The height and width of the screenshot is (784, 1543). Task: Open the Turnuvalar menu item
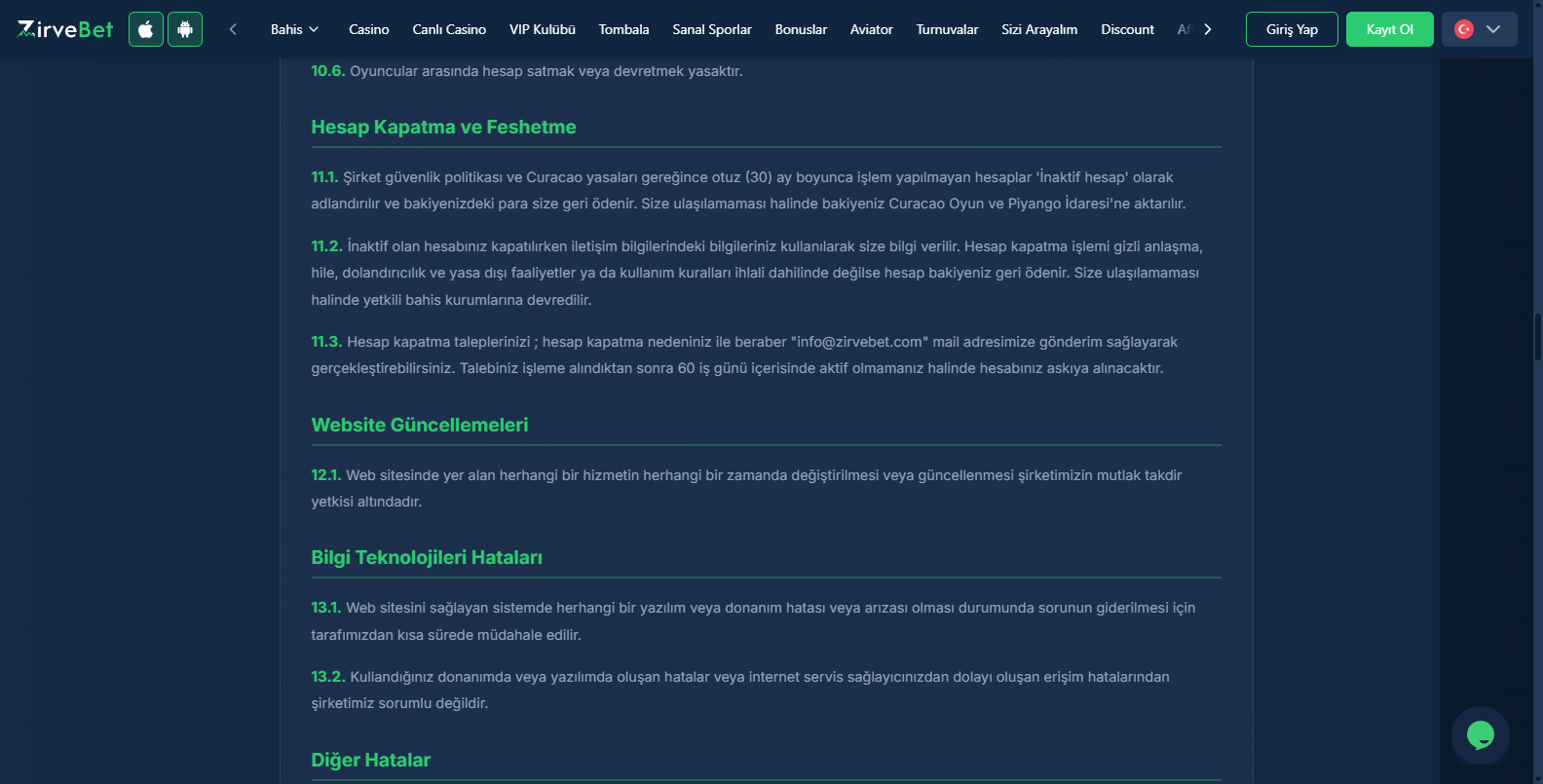(x=948, y=29)
